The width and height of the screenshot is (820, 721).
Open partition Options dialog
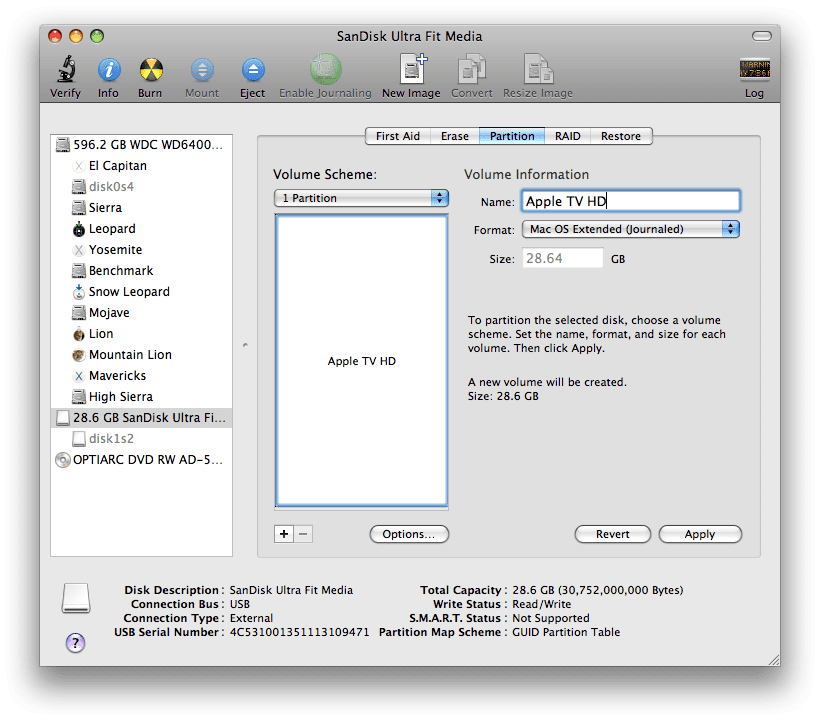click(408, 534)
